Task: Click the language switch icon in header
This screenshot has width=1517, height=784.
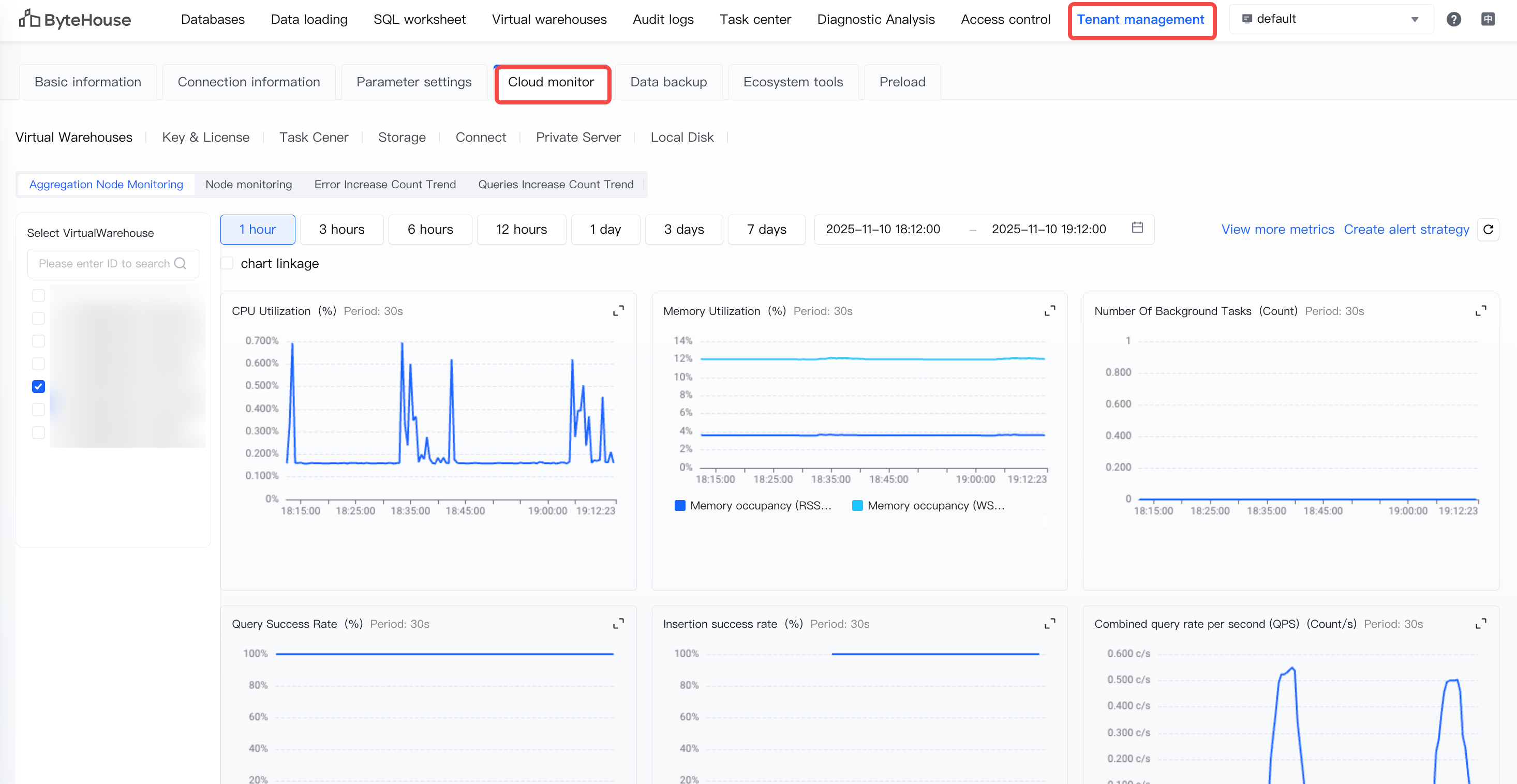Action: 1488,20
